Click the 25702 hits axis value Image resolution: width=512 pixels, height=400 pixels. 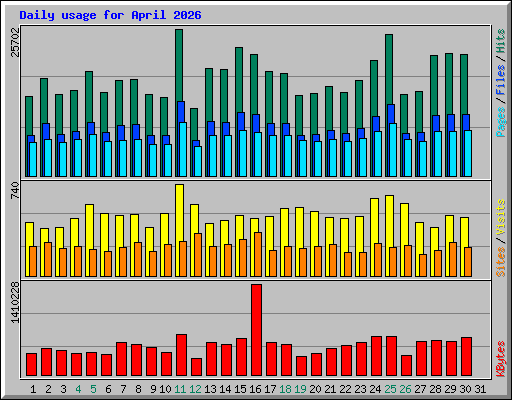(x=15, y=42)
